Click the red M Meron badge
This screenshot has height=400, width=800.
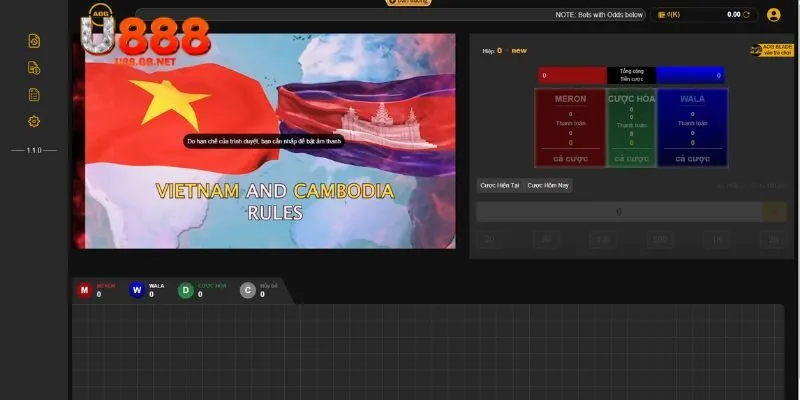(x=84, y=291)
